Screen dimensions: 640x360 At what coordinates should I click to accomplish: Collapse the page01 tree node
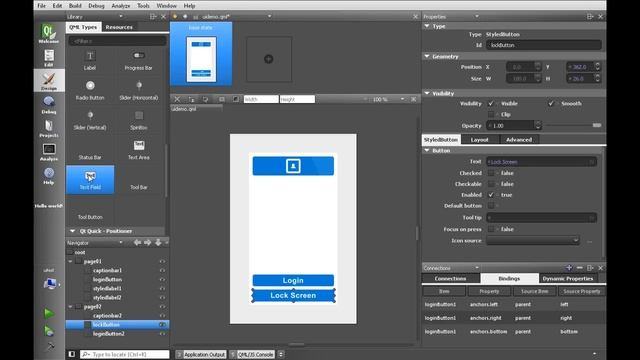[x=70, y=261]
